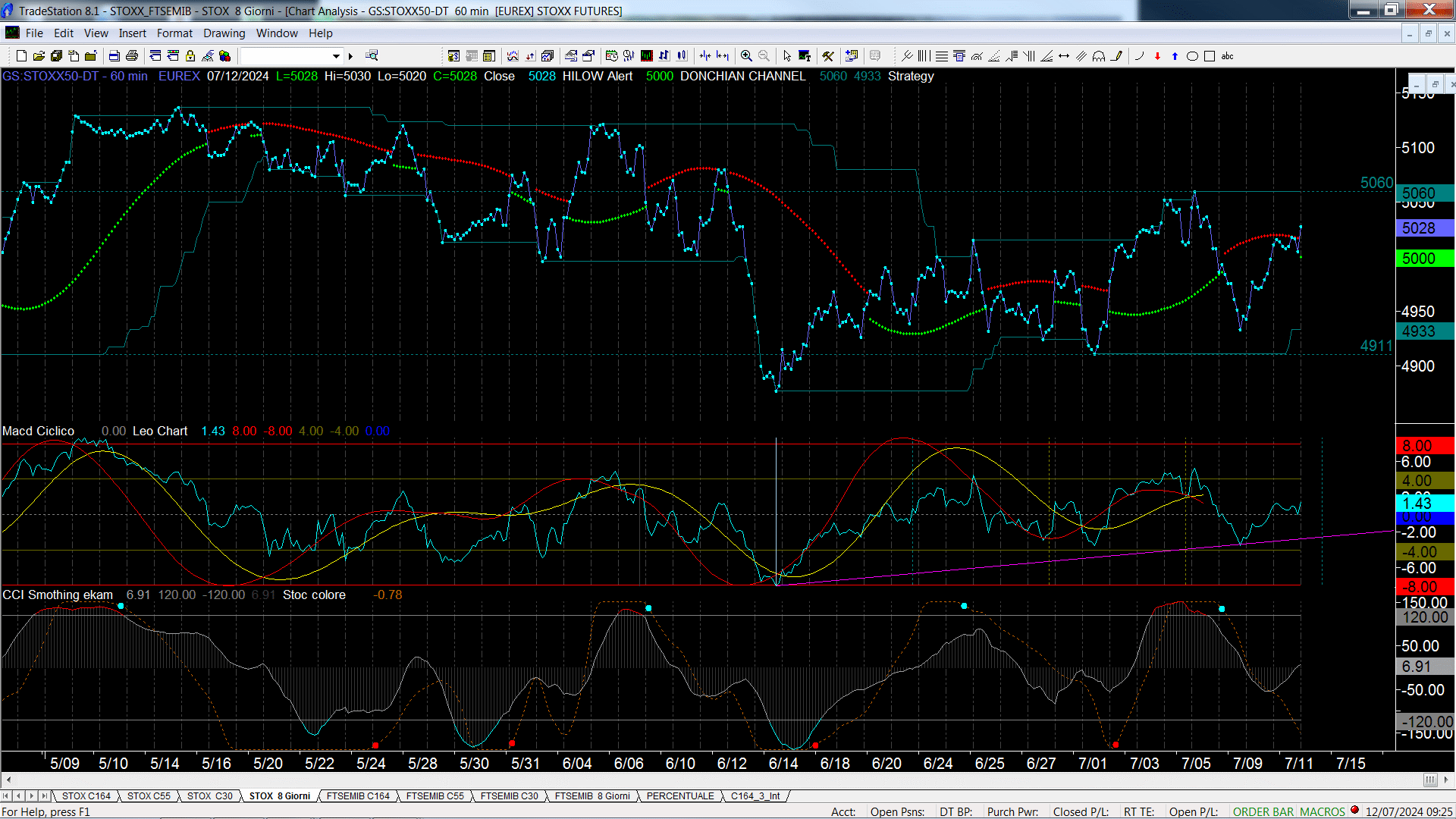Switch to PERCENTUALE tab

click(680, 795)
